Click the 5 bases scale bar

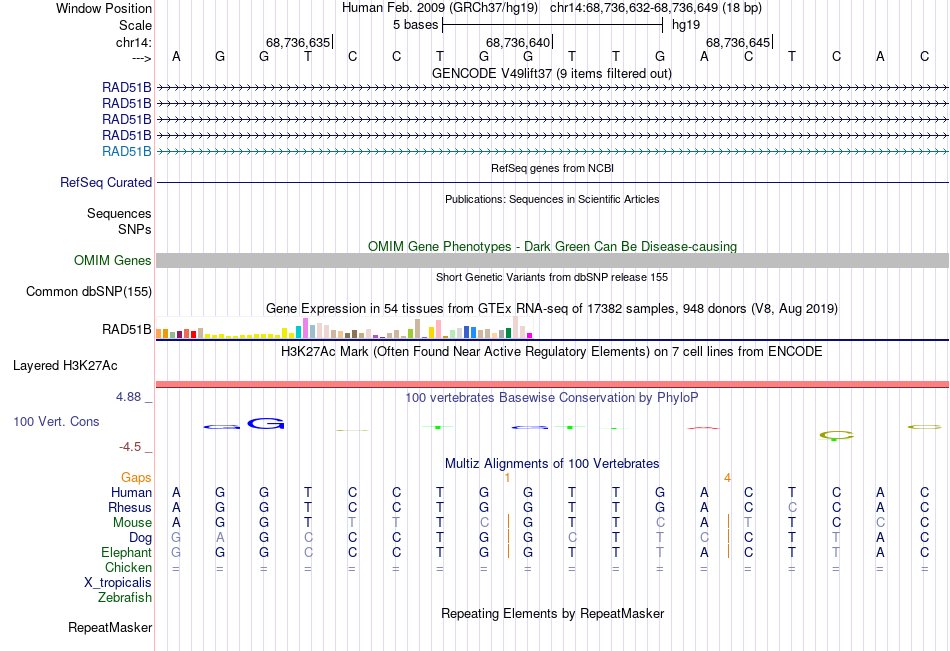click(x=553, y=25)
